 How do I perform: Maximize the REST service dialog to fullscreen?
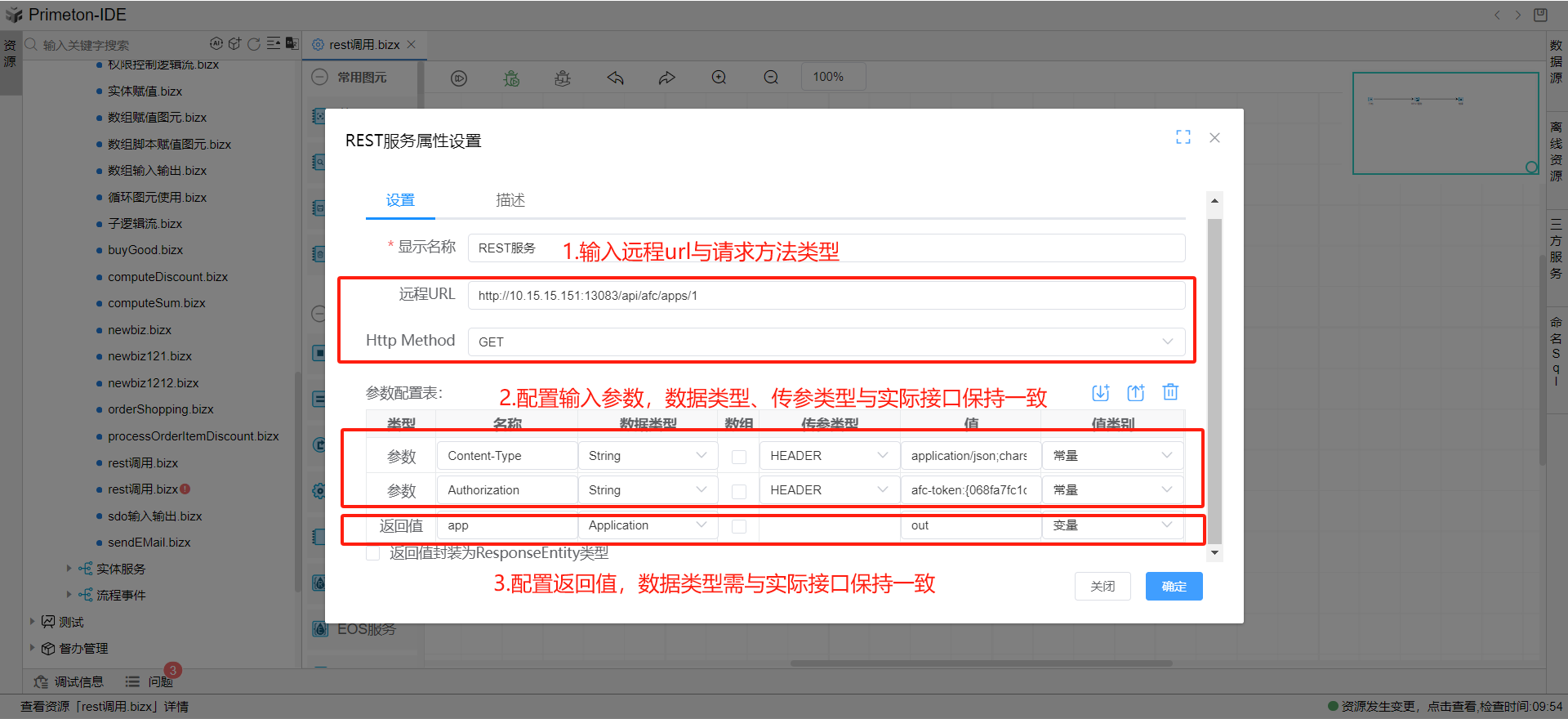(1183, 137)
